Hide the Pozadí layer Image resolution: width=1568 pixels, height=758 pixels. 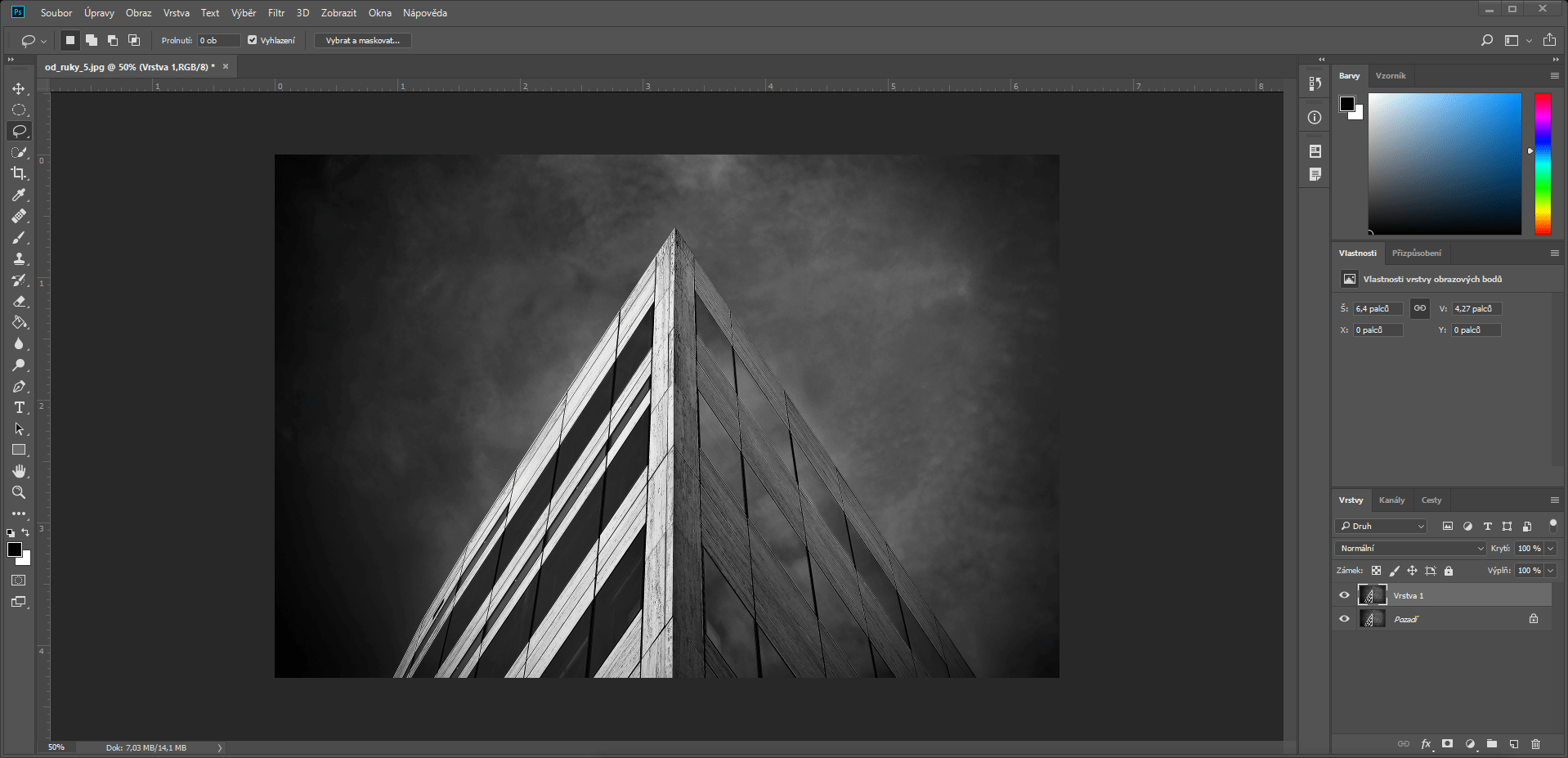pyautogui.click(x=1344, y=619)
